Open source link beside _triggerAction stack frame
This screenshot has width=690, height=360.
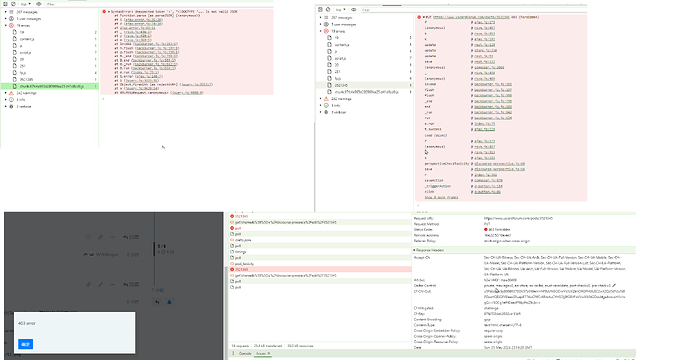488,186
